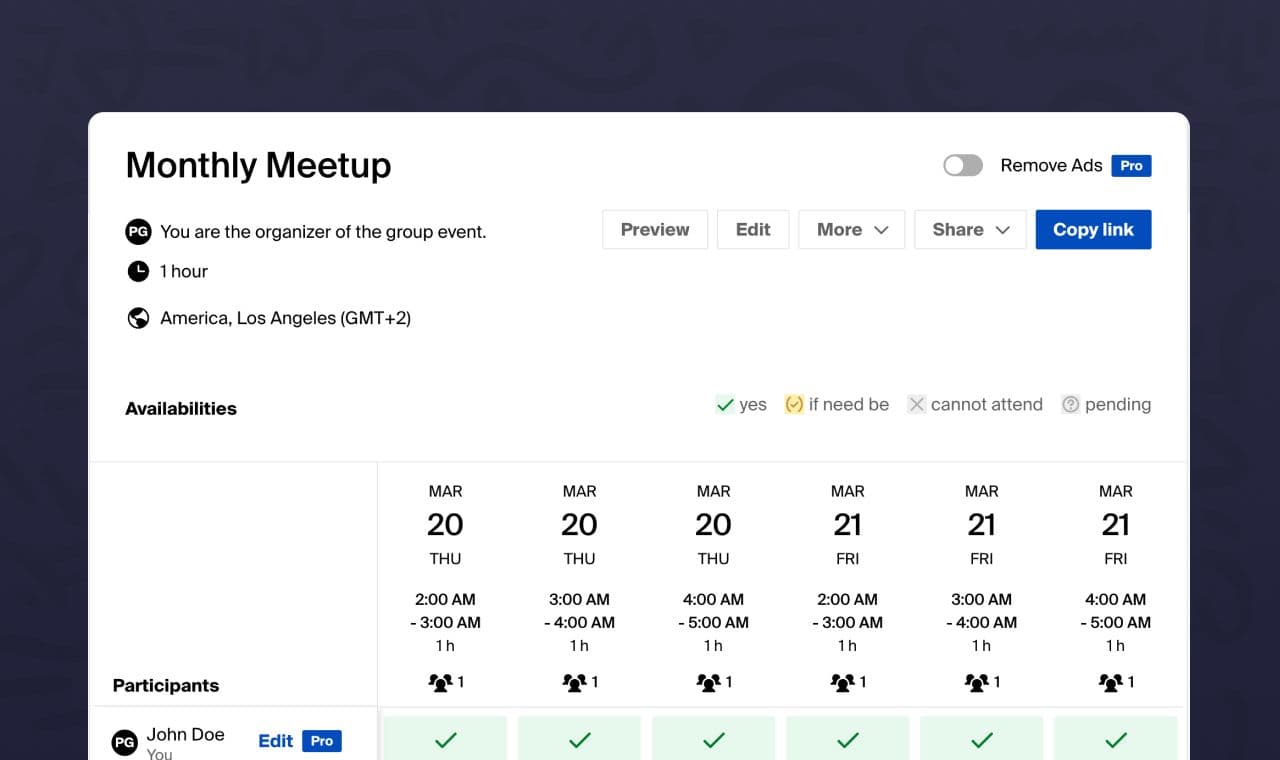Toggle the Remove Ads switch
This screenshot has height=760, width=1280.
tap(963, 166)
